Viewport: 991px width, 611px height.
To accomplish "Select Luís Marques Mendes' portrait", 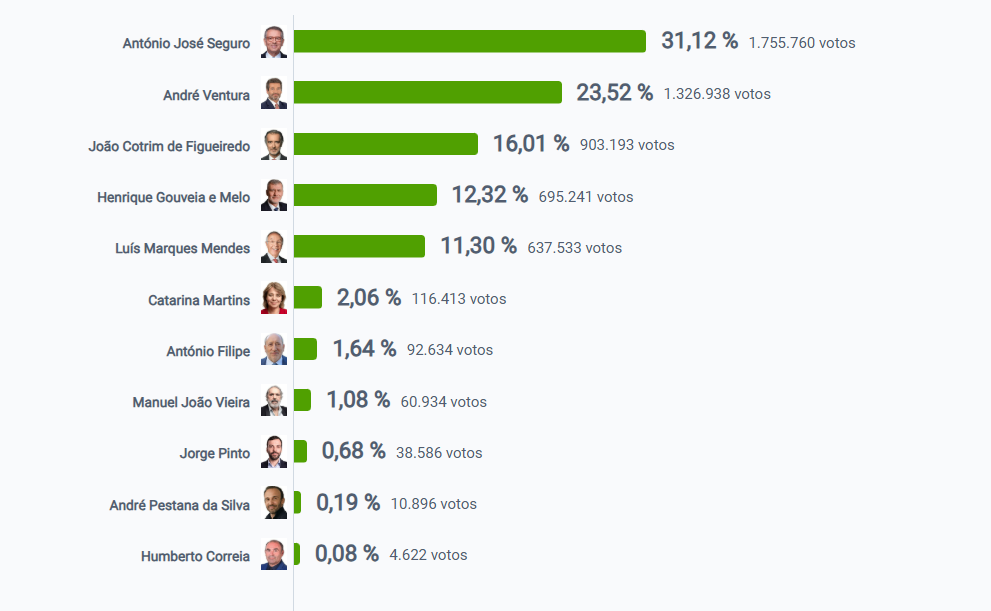I will 273,247.
